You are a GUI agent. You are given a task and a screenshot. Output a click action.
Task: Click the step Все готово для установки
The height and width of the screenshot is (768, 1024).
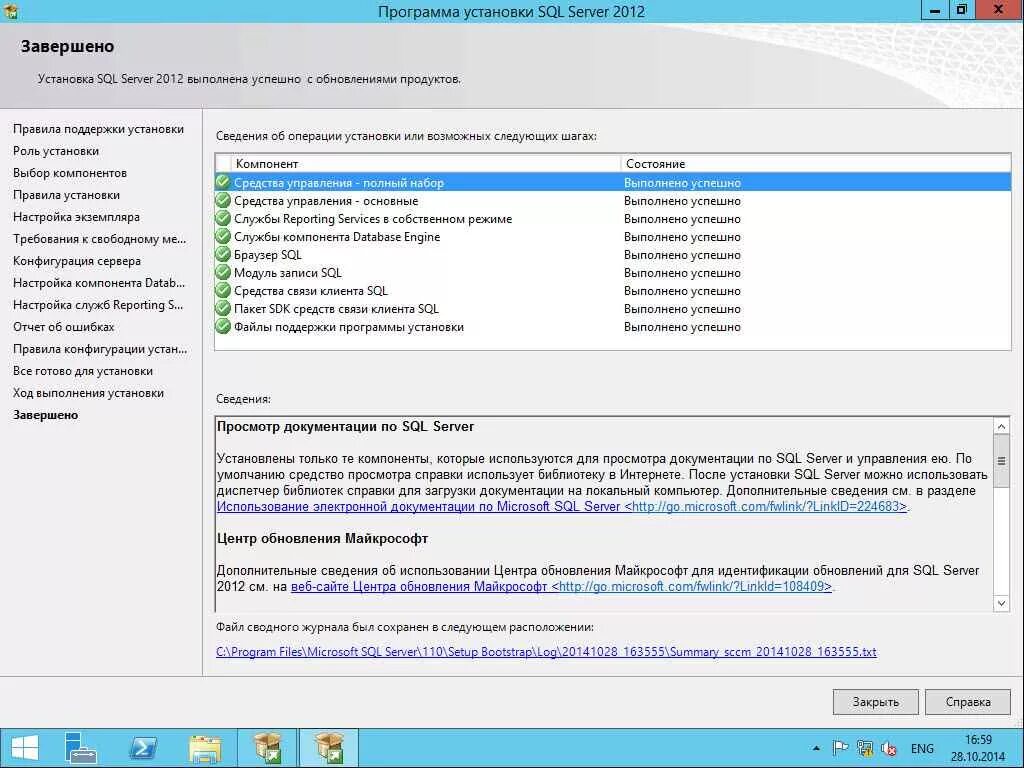click(x=83, y=371)
